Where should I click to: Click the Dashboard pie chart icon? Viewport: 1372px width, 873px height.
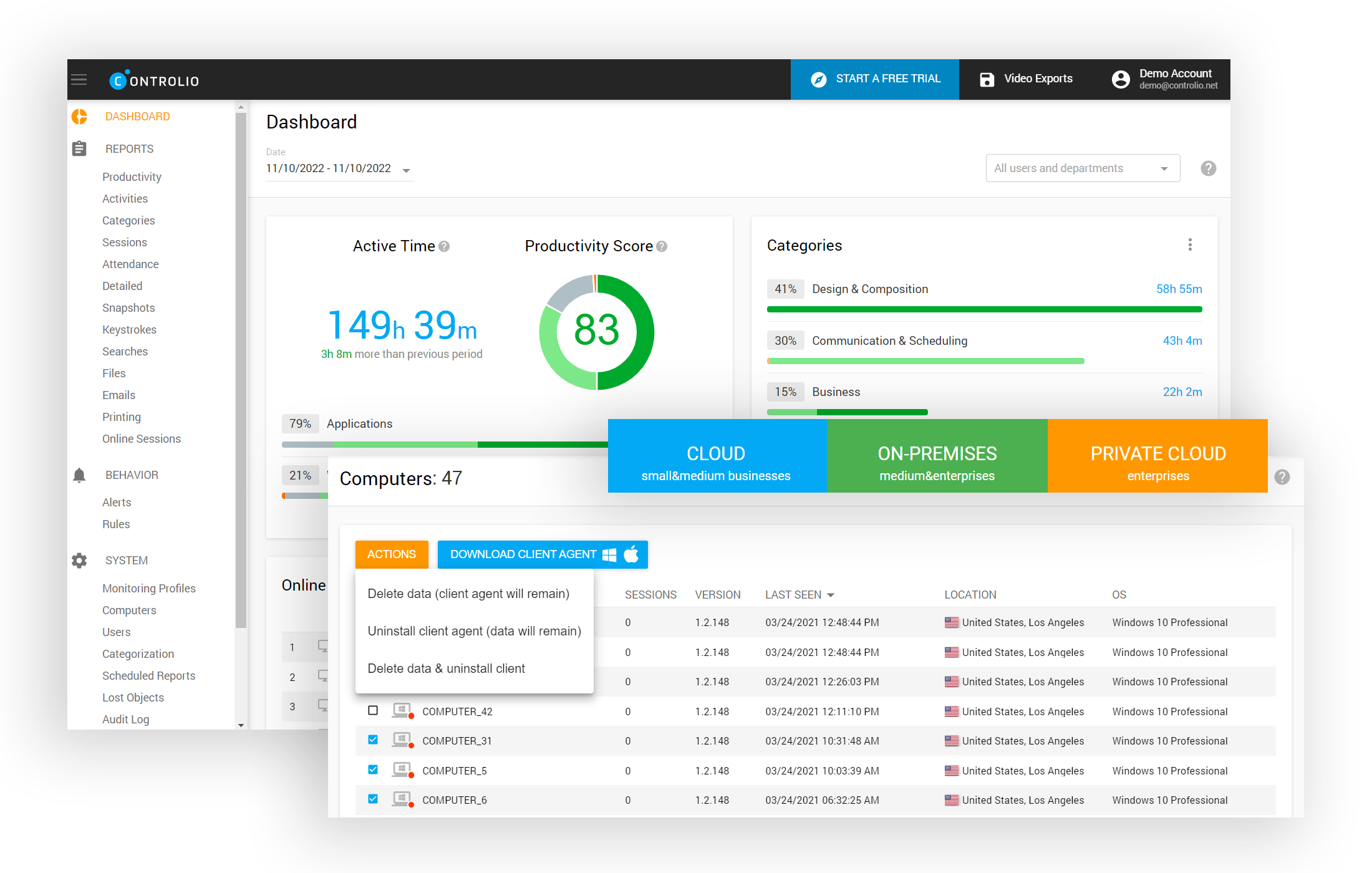pyautogui.click(x=79, y=117)
